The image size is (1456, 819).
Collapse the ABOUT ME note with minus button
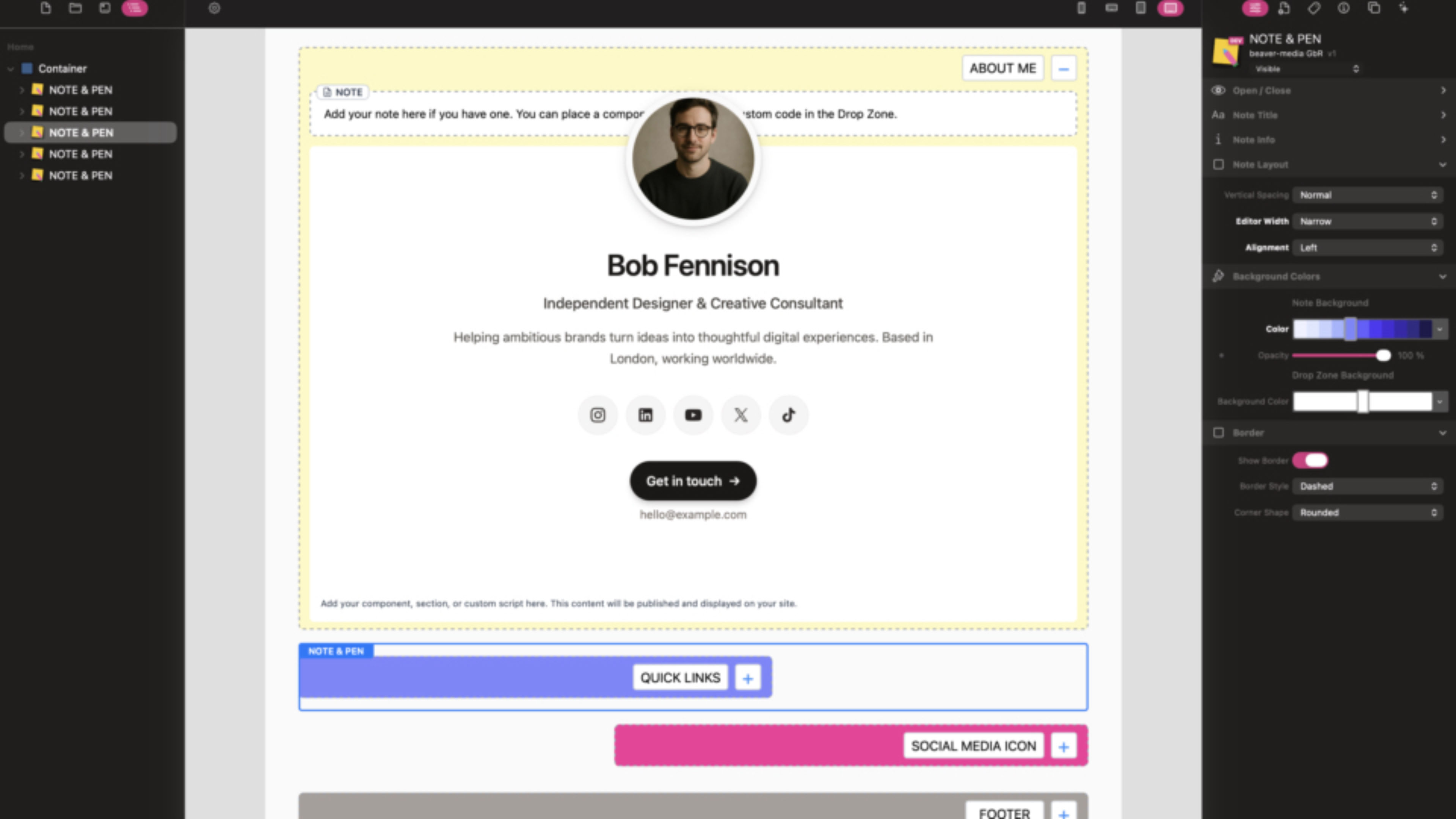pos(1064,69)
